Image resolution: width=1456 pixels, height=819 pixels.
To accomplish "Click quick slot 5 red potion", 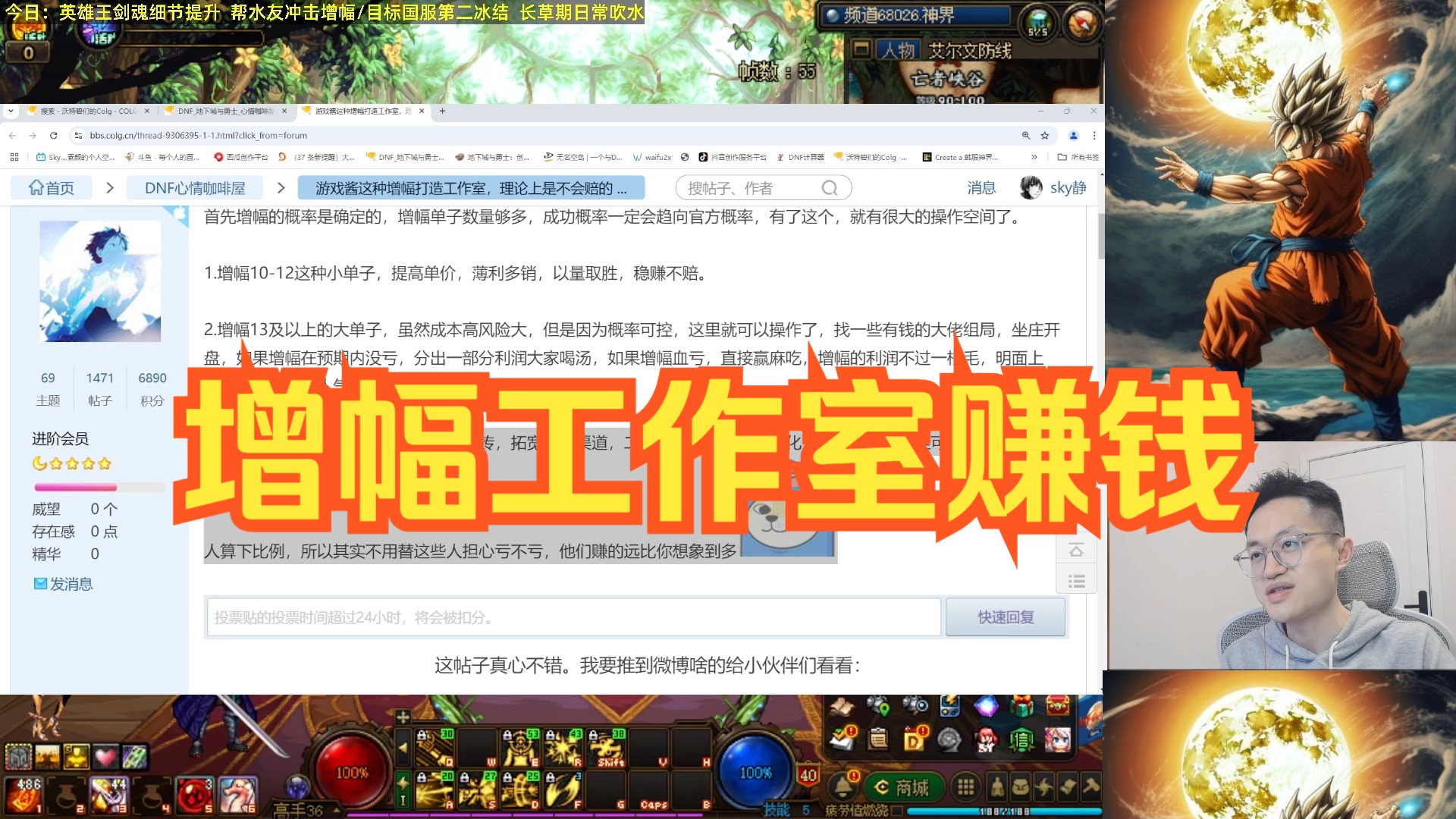I will click(x=195, y=795).
